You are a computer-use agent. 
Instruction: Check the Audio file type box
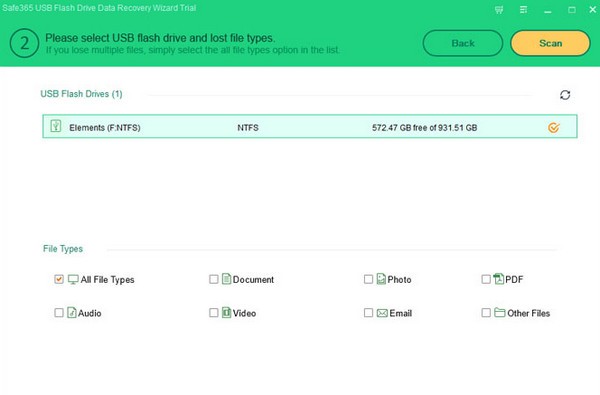[x=59, y=313]
